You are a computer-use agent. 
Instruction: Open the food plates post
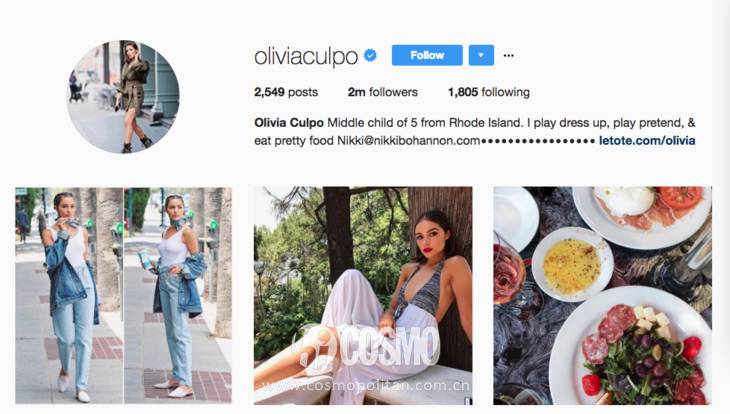pos(602,295)
